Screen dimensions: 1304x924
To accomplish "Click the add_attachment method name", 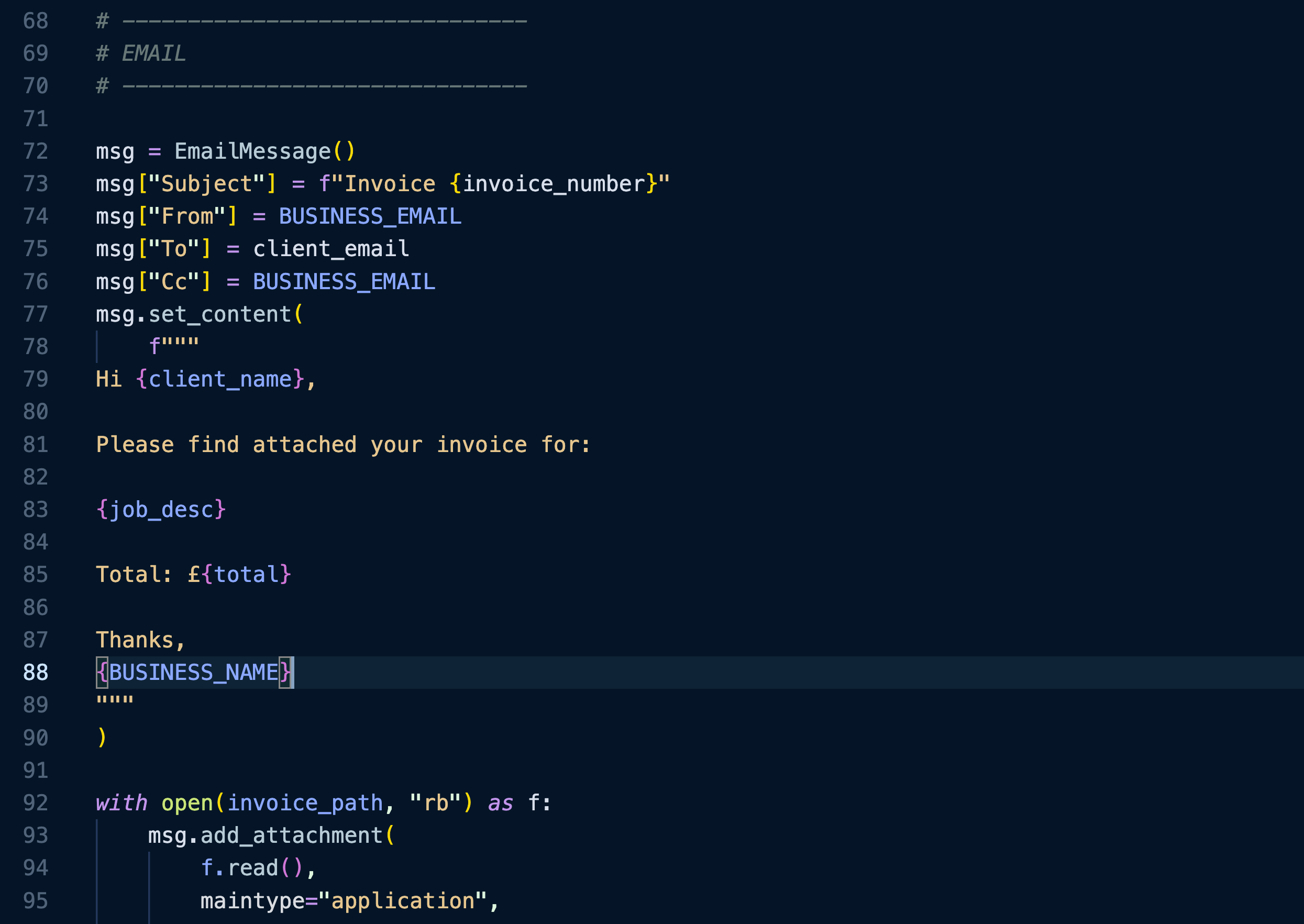I will (291, 835).
